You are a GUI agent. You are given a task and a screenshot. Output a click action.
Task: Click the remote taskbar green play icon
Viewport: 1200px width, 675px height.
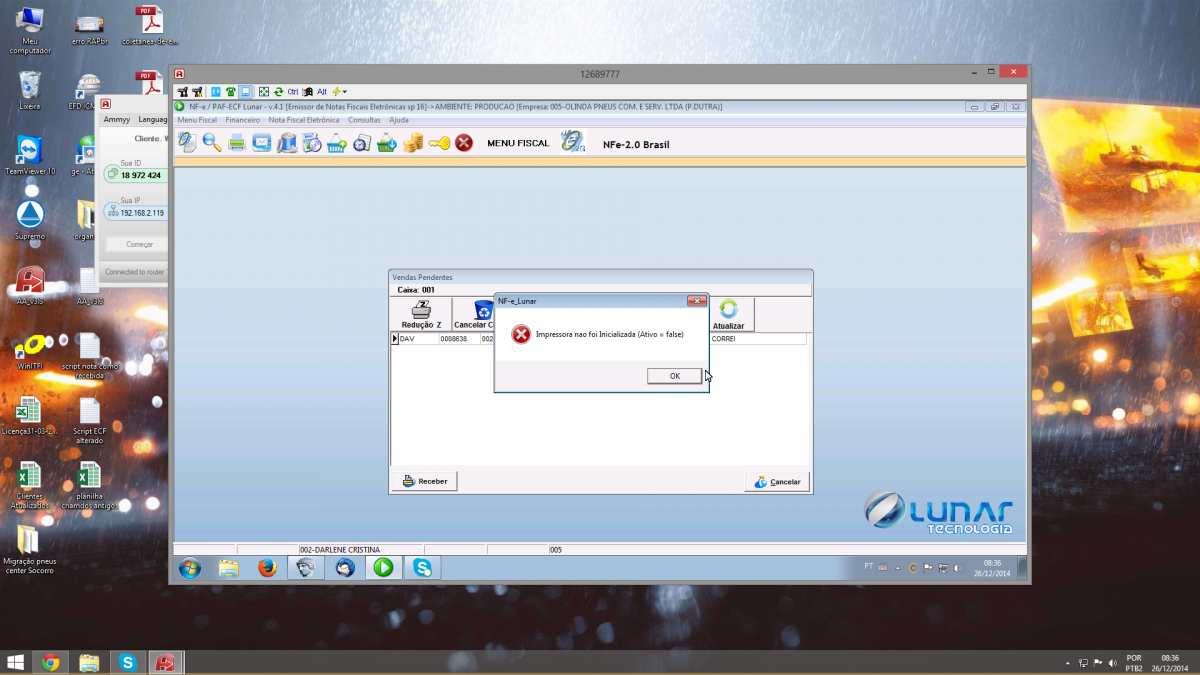pyautogui.click(x=383, y=568)
